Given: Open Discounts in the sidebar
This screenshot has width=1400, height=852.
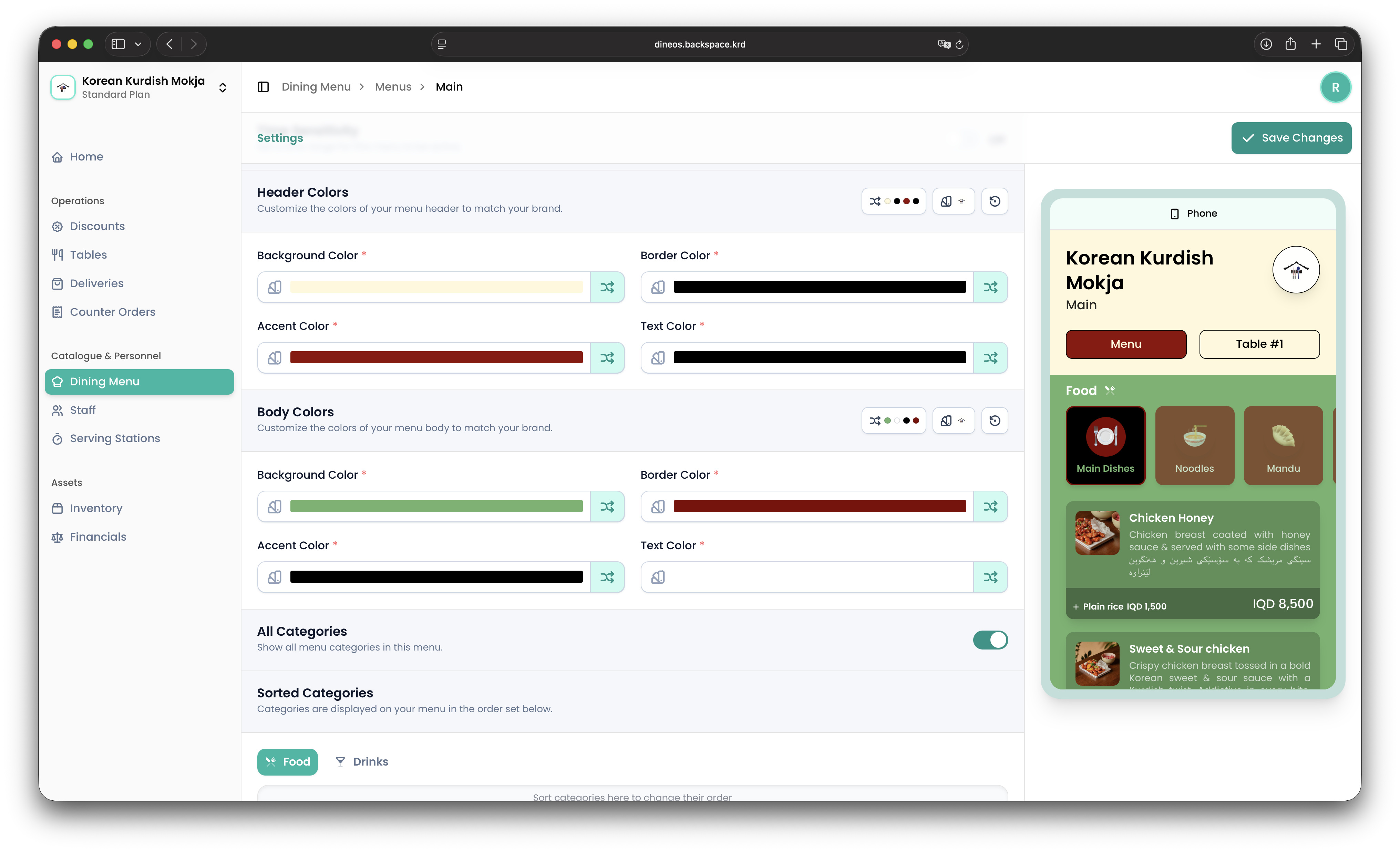Looking at the screenshot, I should pos(139,227).
